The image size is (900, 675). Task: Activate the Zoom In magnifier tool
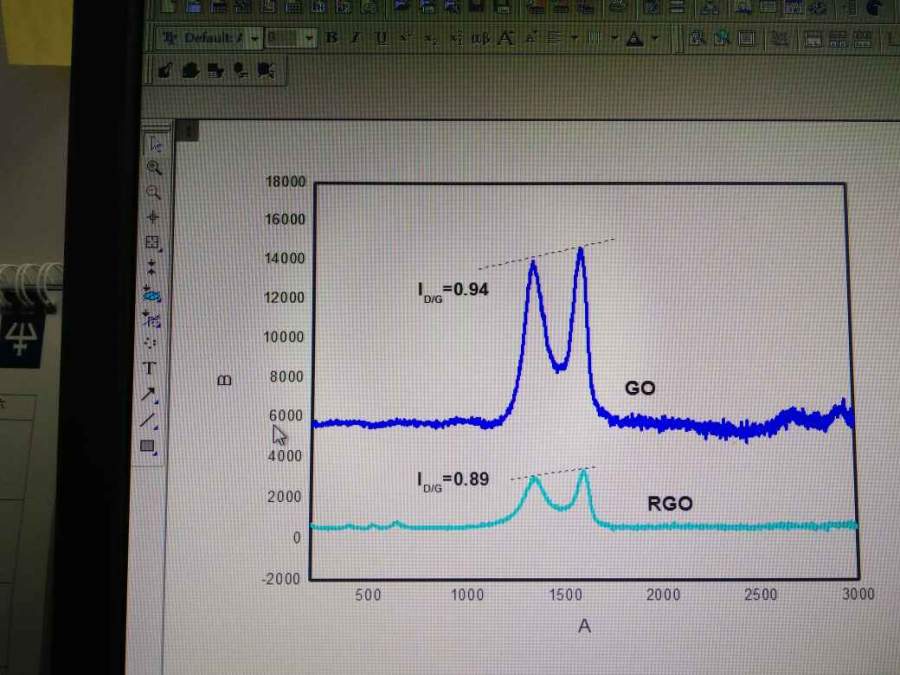coord(154,168)
